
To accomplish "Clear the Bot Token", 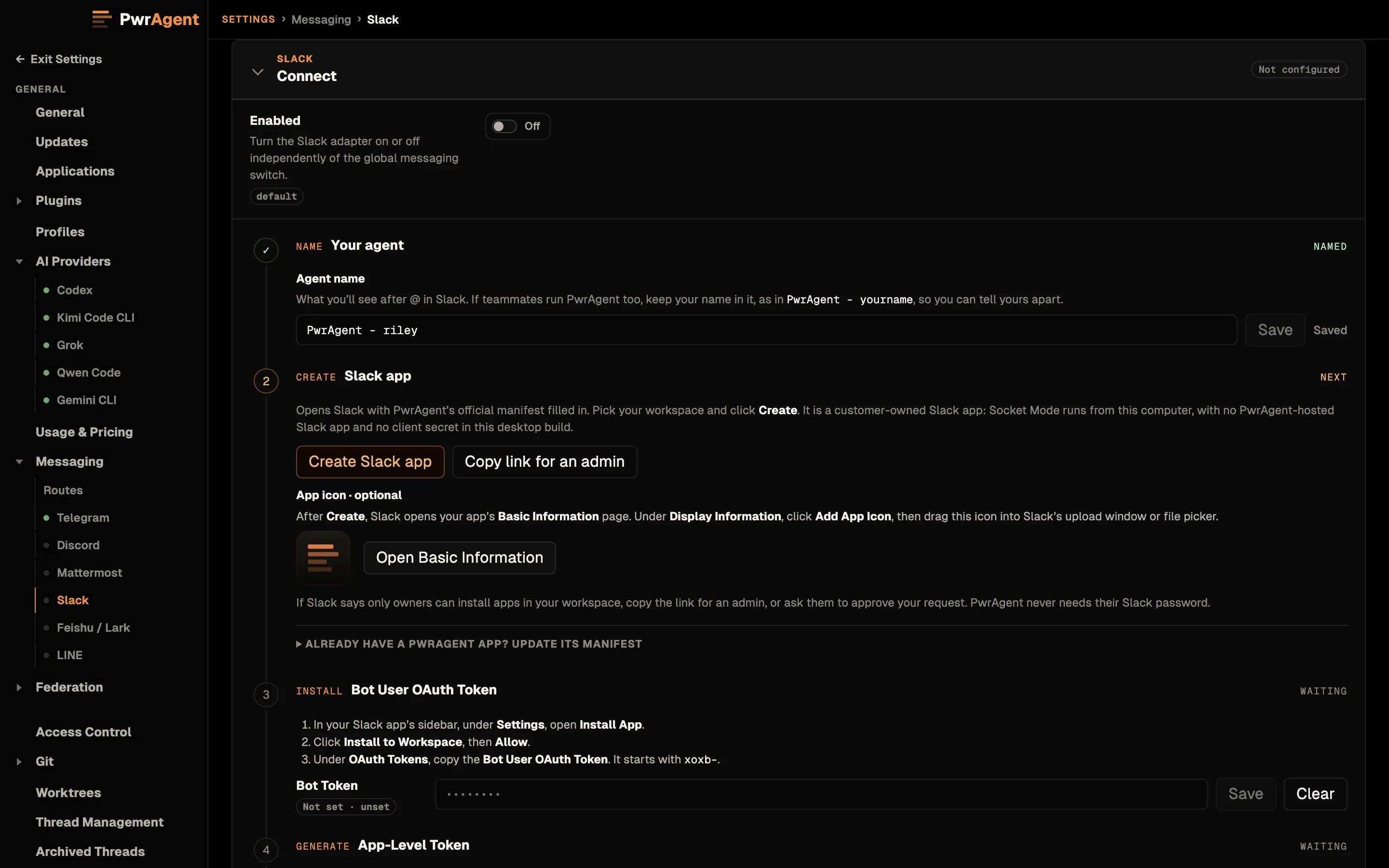I will [1315, 794].
